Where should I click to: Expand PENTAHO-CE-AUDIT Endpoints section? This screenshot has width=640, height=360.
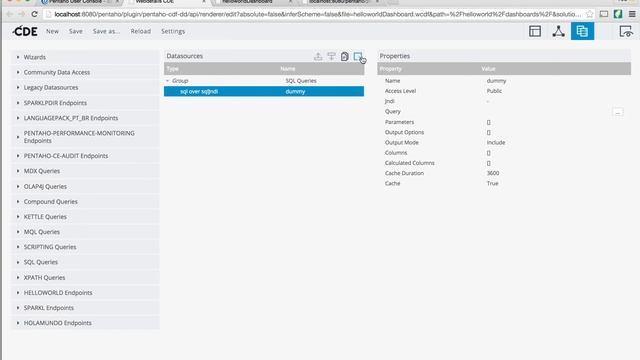click(x=85, y=156)
